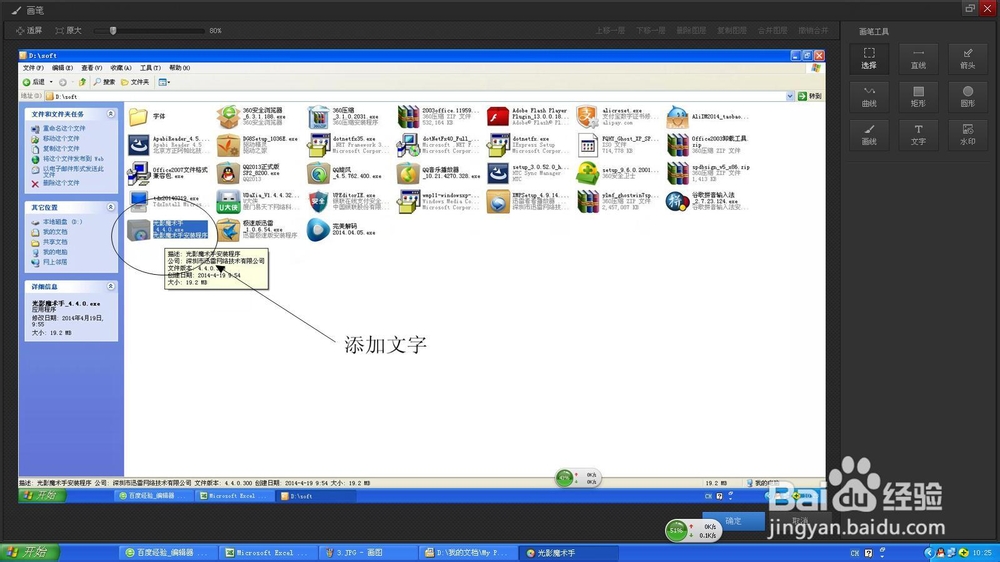The width and height of the screenshot is (1000, 562).
Task: Click 撤销合并 undo merge
Action: [x=813, y=30]
